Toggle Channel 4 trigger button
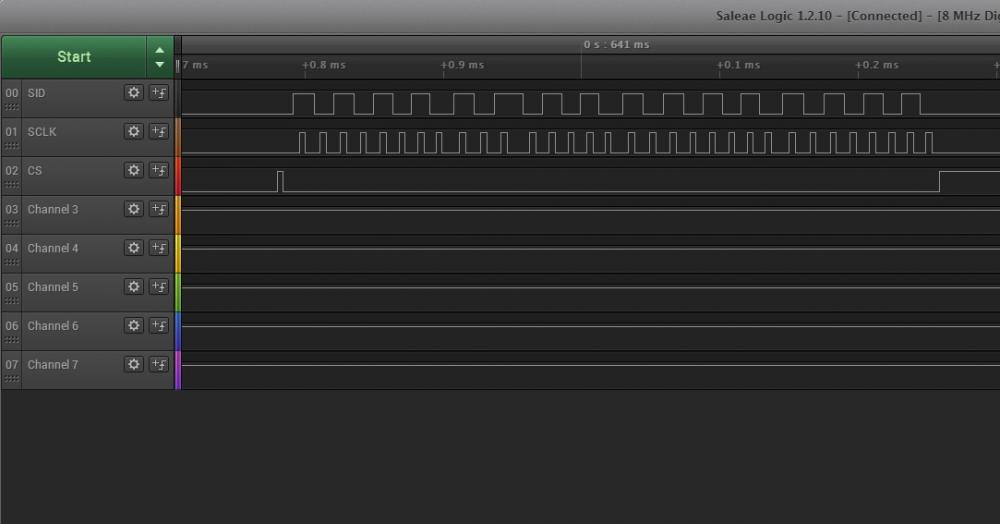 159,248
